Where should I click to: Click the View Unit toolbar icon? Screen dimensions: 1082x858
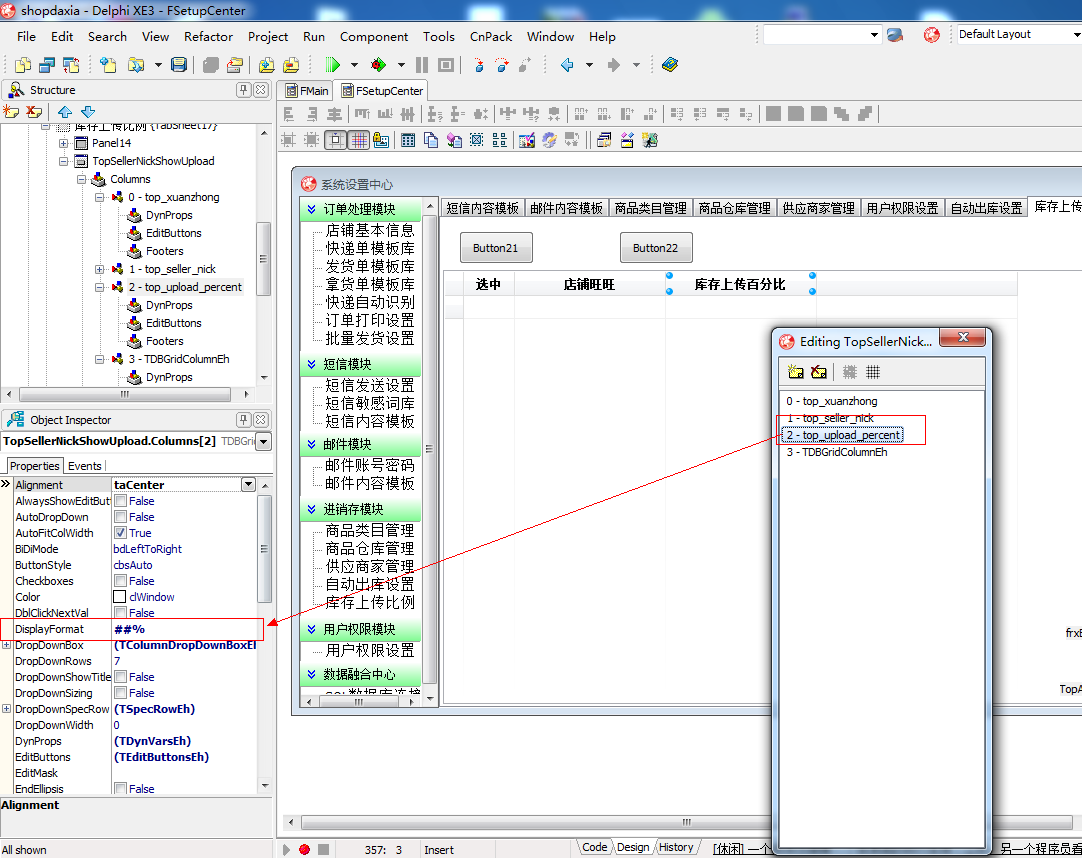[x=23, y=65]
